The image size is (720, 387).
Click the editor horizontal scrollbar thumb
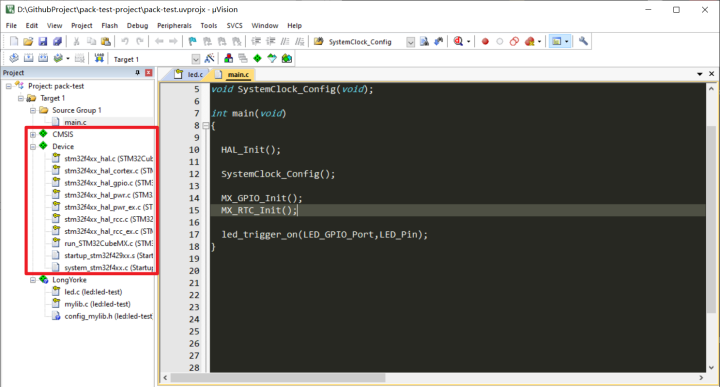pyautogui.click(x=278, y=378)
